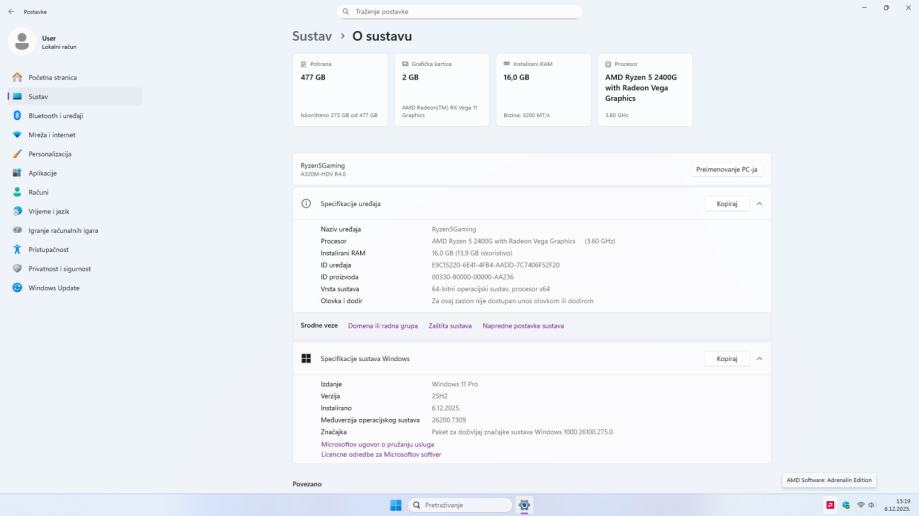This screenshot has width=919, height=516.
Task: Open Početna stranica via its house icon
Action: (x=17, y=77)
